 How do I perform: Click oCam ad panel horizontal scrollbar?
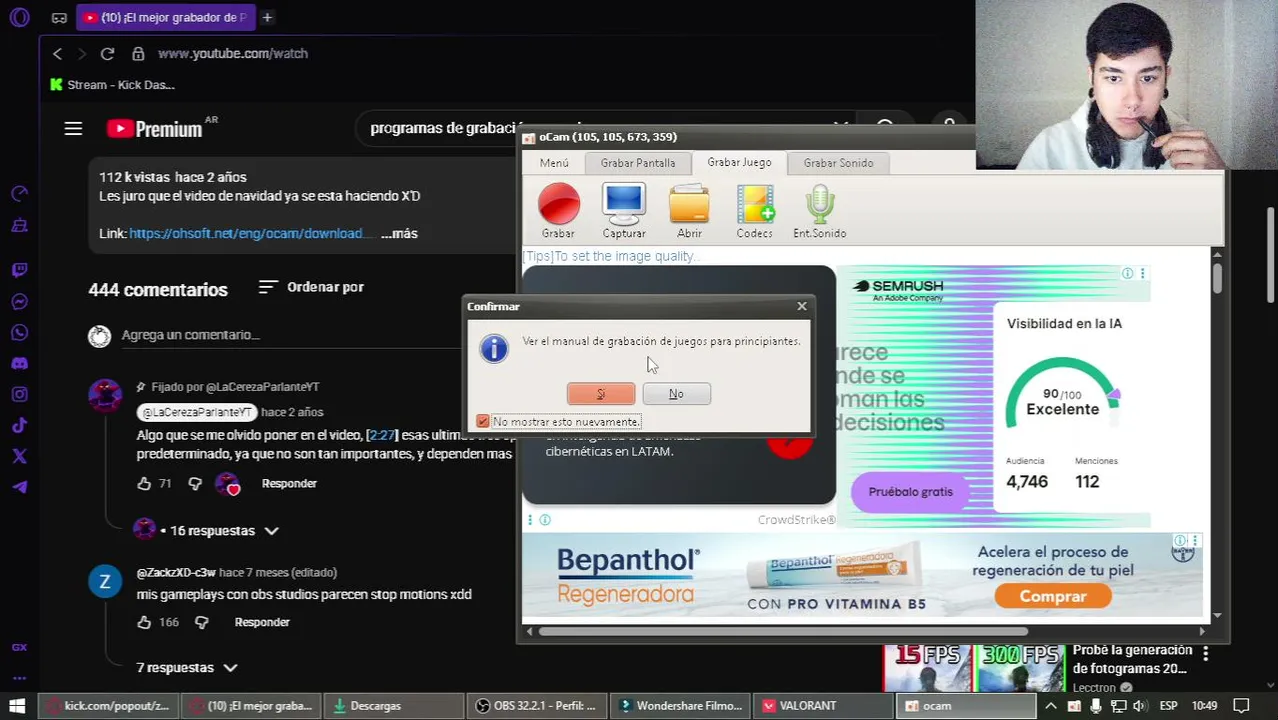tap(783, 631)
